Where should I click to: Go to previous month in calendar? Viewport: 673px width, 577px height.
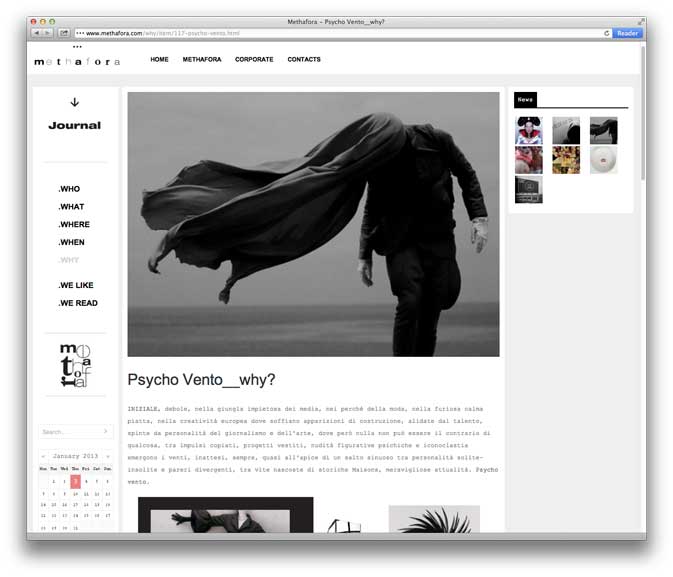[43, 456]
